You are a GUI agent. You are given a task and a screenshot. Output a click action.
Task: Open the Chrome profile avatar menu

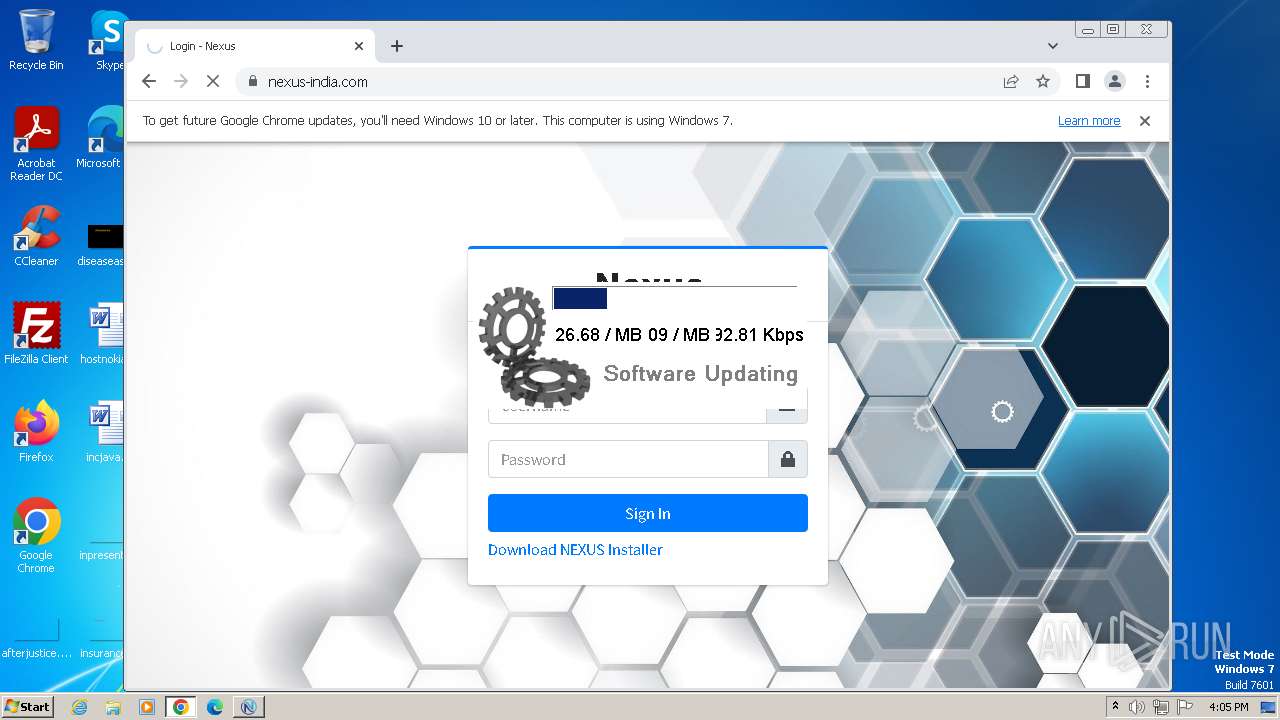click(1115, 82)
